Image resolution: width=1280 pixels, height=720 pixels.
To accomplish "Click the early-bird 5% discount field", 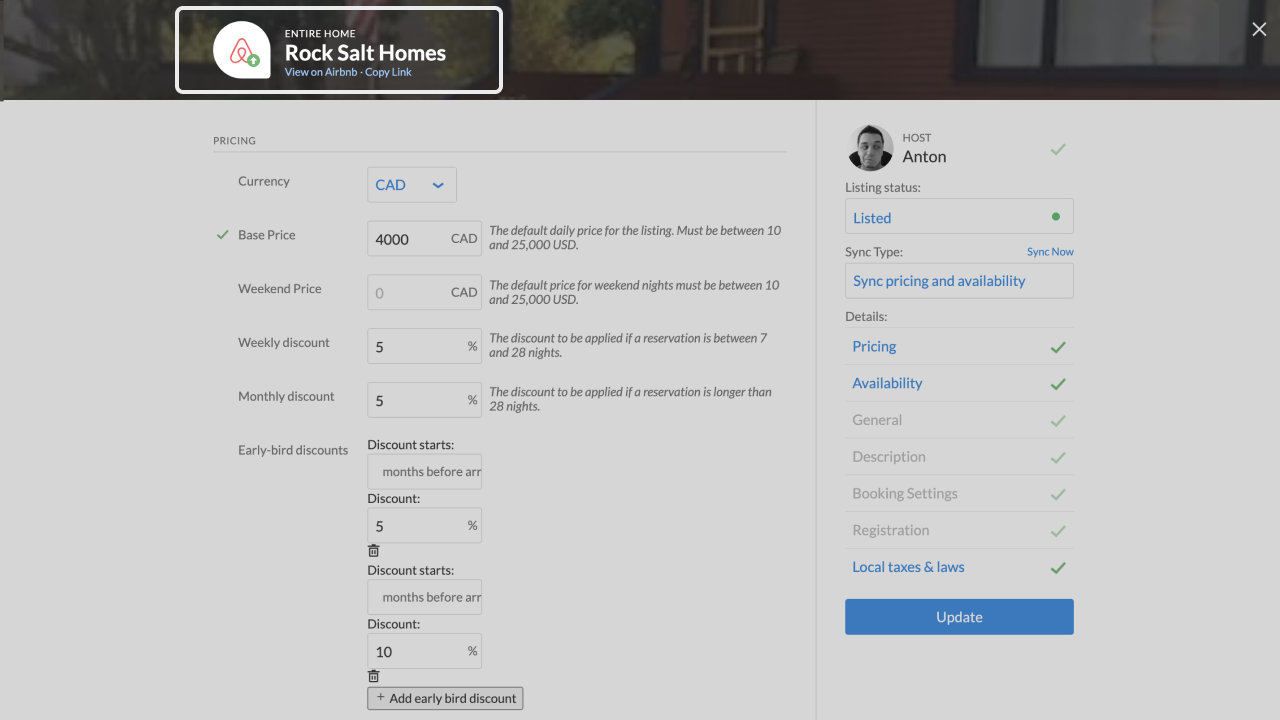I will (x=424, y=526).
